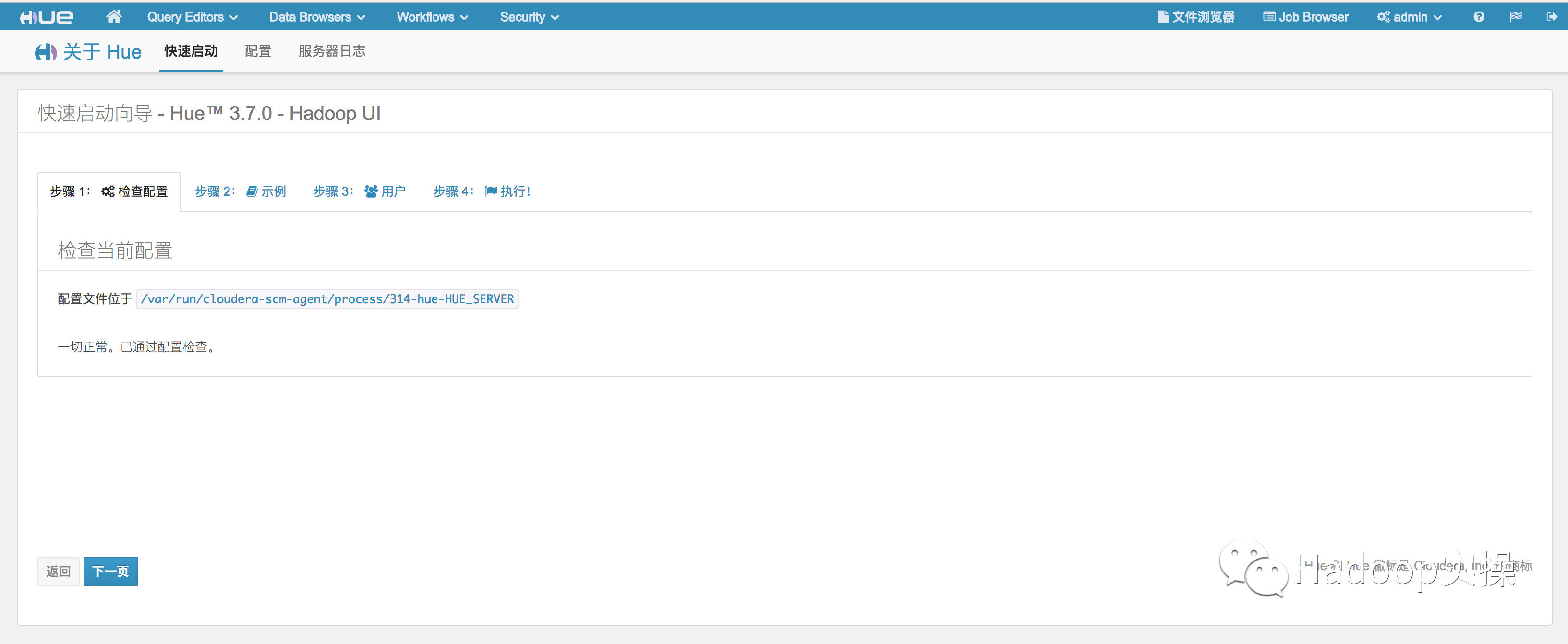1568x644 pixels.
Task: Click the file icon beside 文件浏览器
Action: pyautogui.click(x=1163, y=17)
